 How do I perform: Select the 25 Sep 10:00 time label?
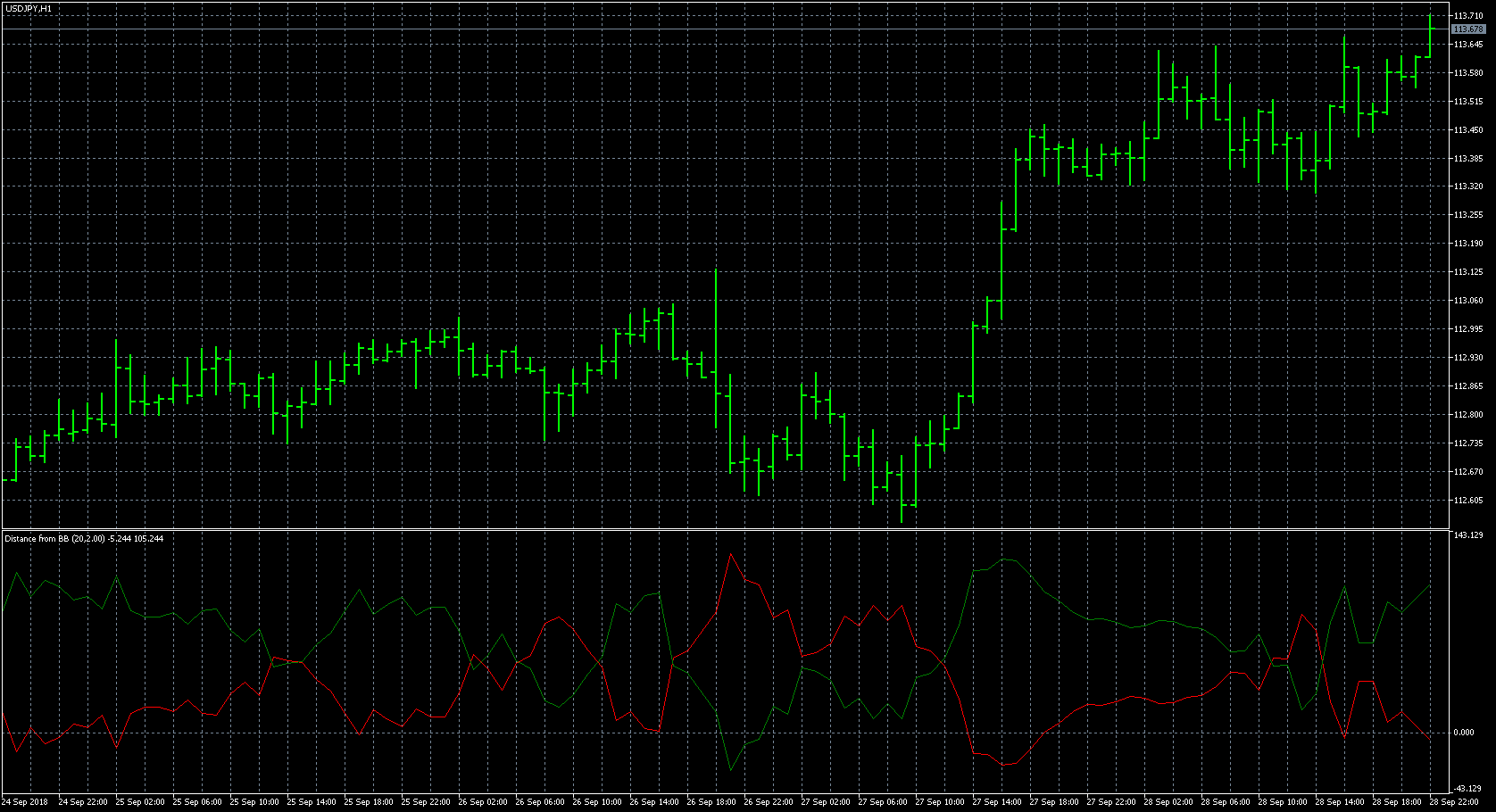click(254, 802)
